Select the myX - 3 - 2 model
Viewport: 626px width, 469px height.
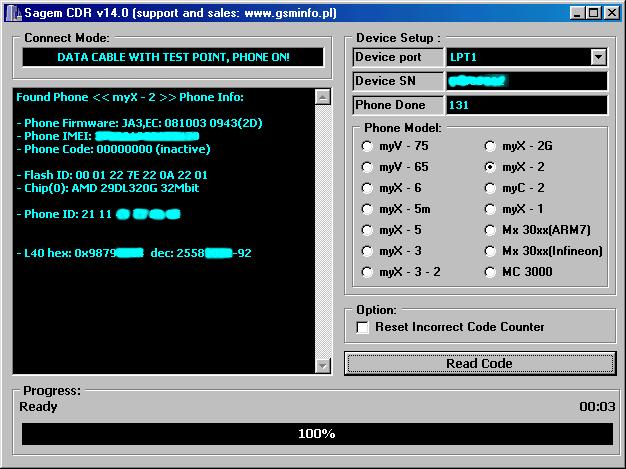(x=367, y=272)
